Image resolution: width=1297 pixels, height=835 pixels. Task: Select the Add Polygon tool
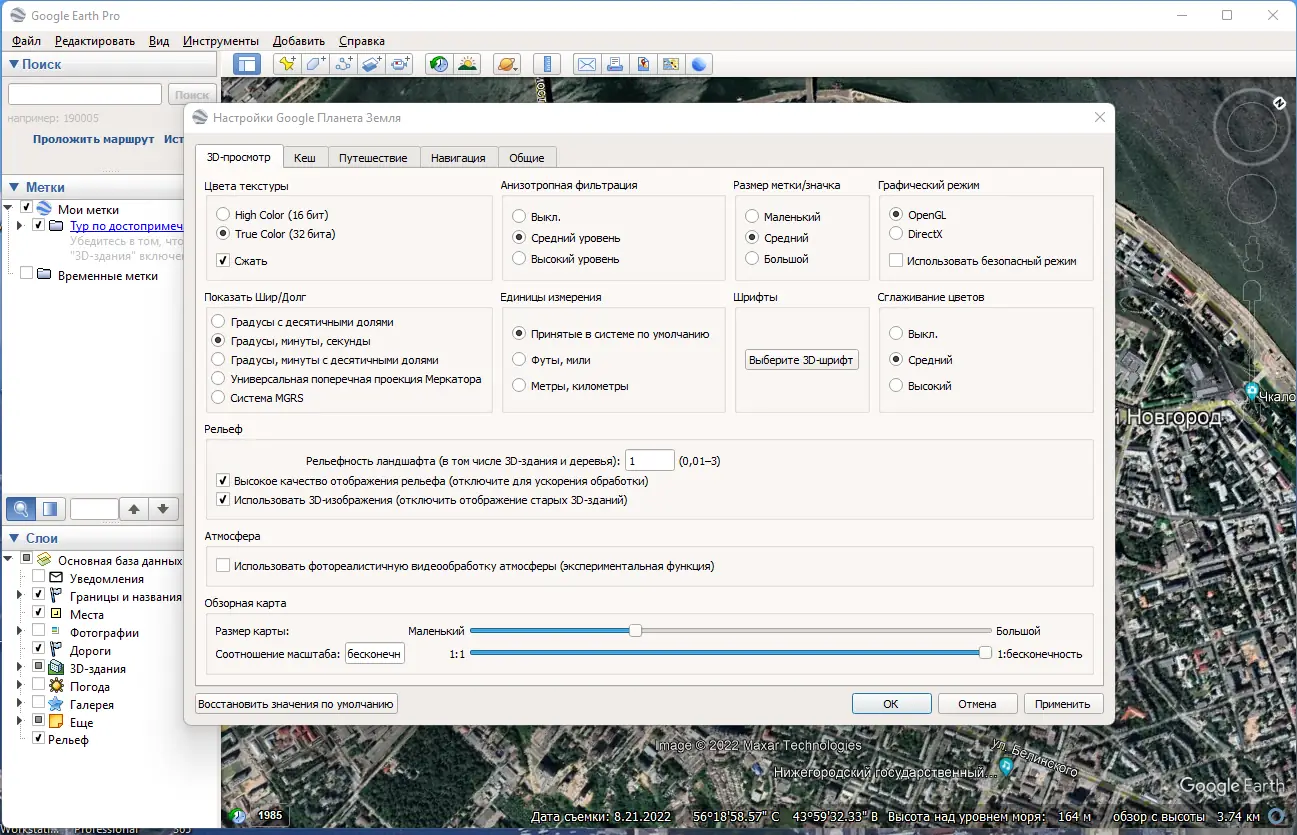coord(316,64)
